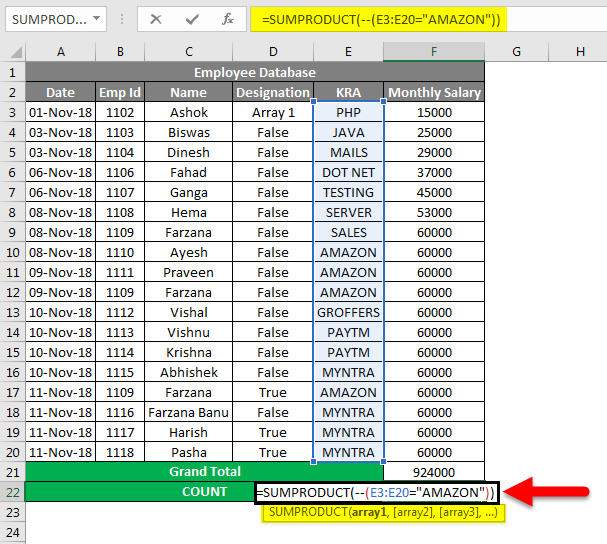Open the Name Box dropdown arrow

click(97, 18)
